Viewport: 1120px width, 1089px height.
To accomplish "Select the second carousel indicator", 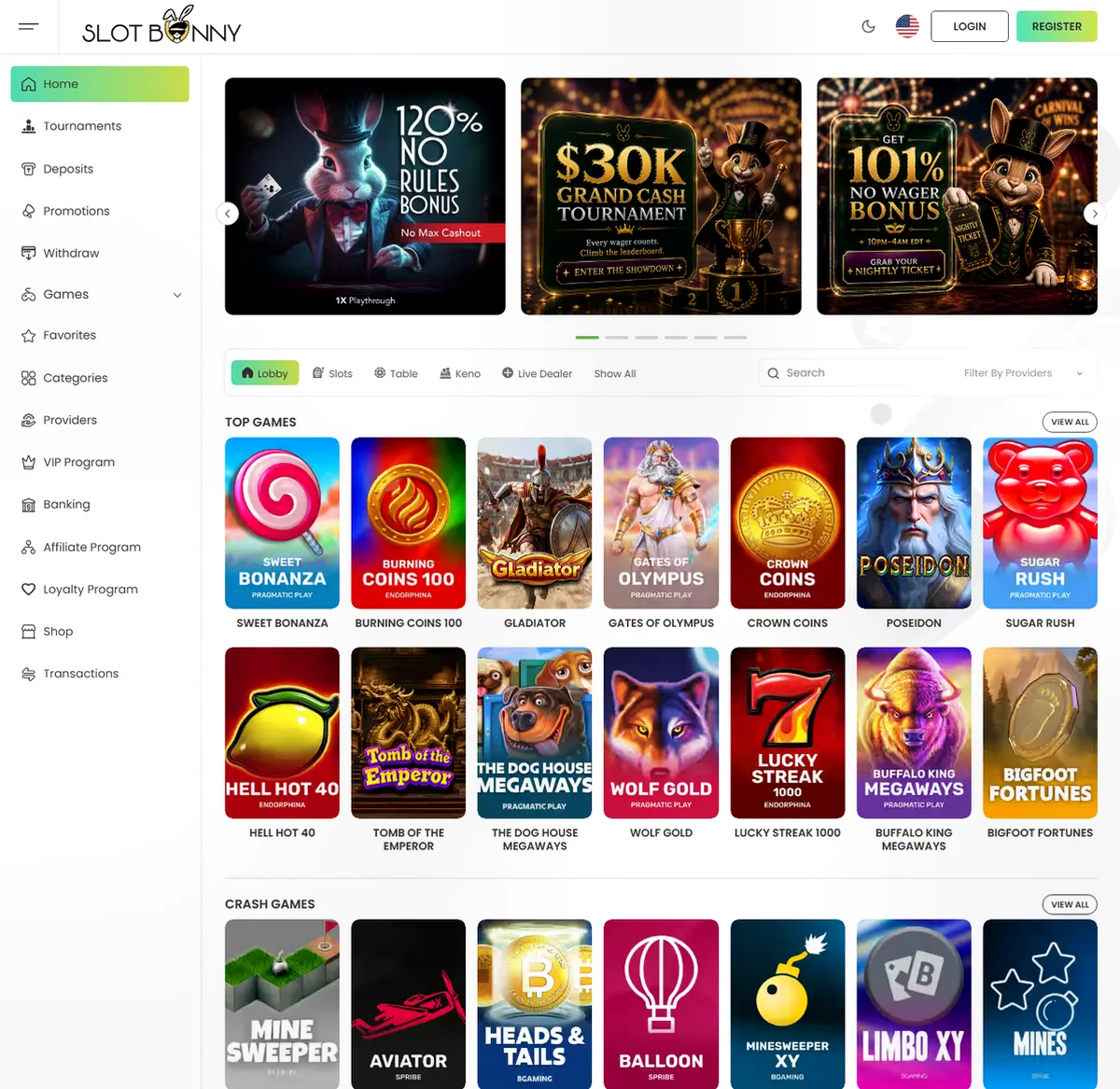I will [617, 337].
